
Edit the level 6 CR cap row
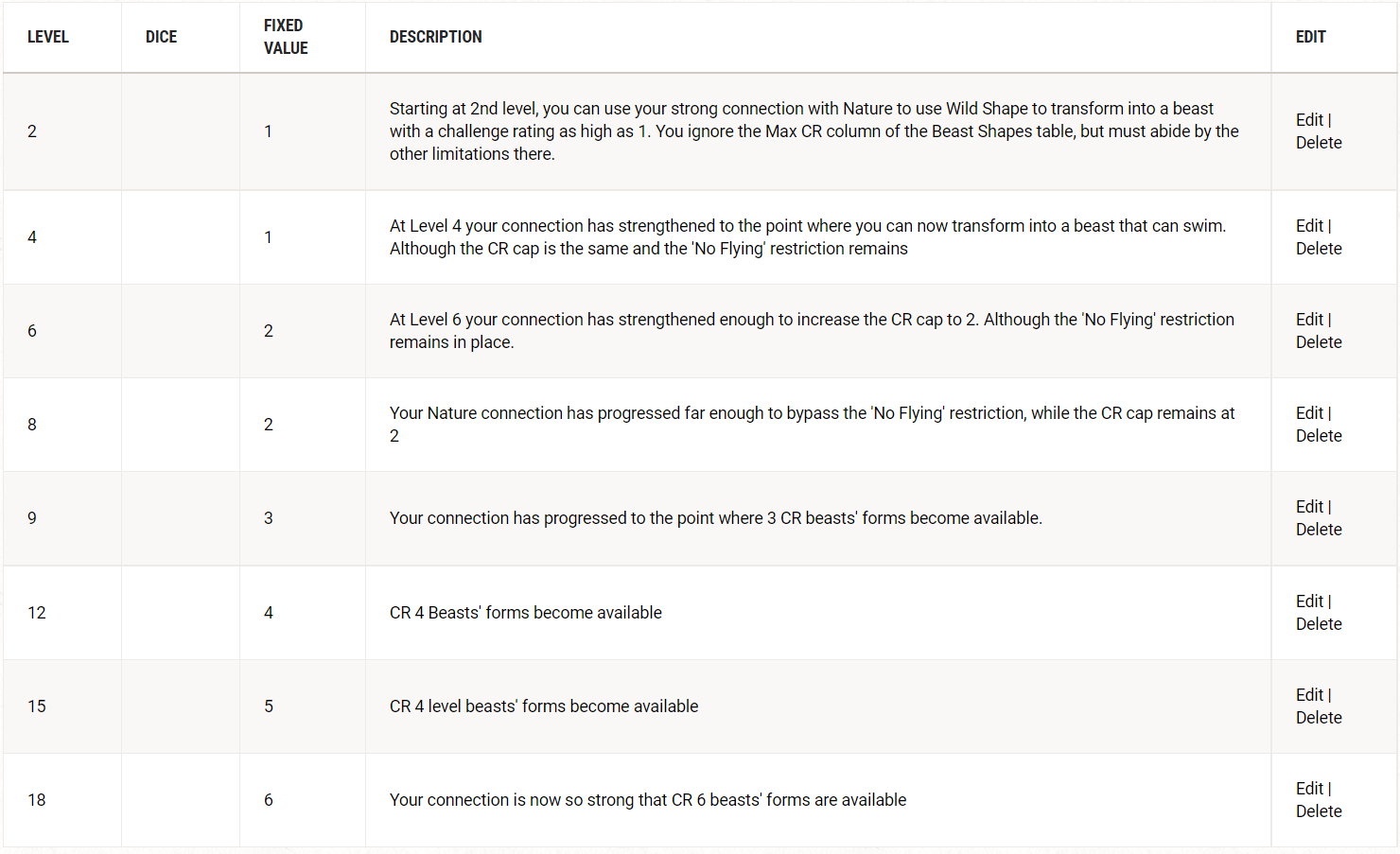click(x=1309, y=320)
